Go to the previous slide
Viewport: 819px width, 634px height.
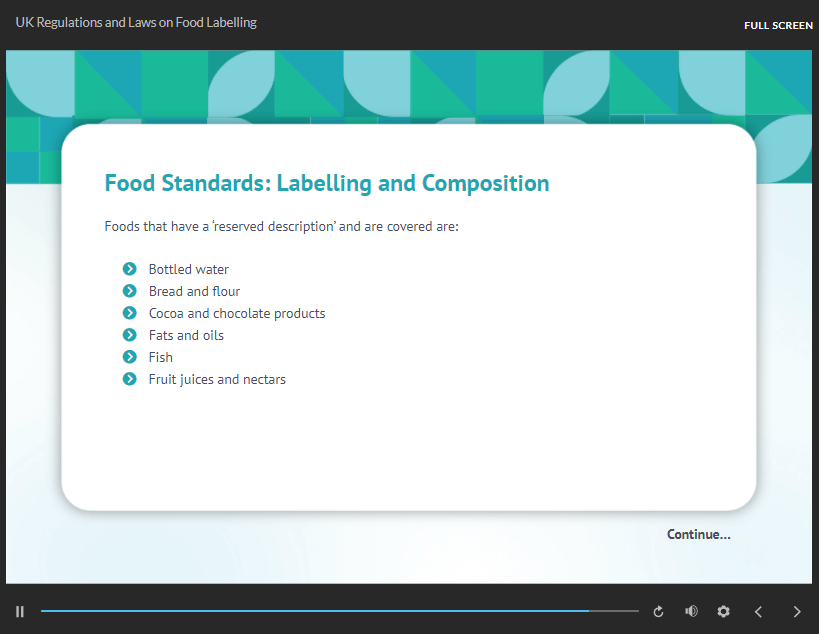tap(758, 611)
